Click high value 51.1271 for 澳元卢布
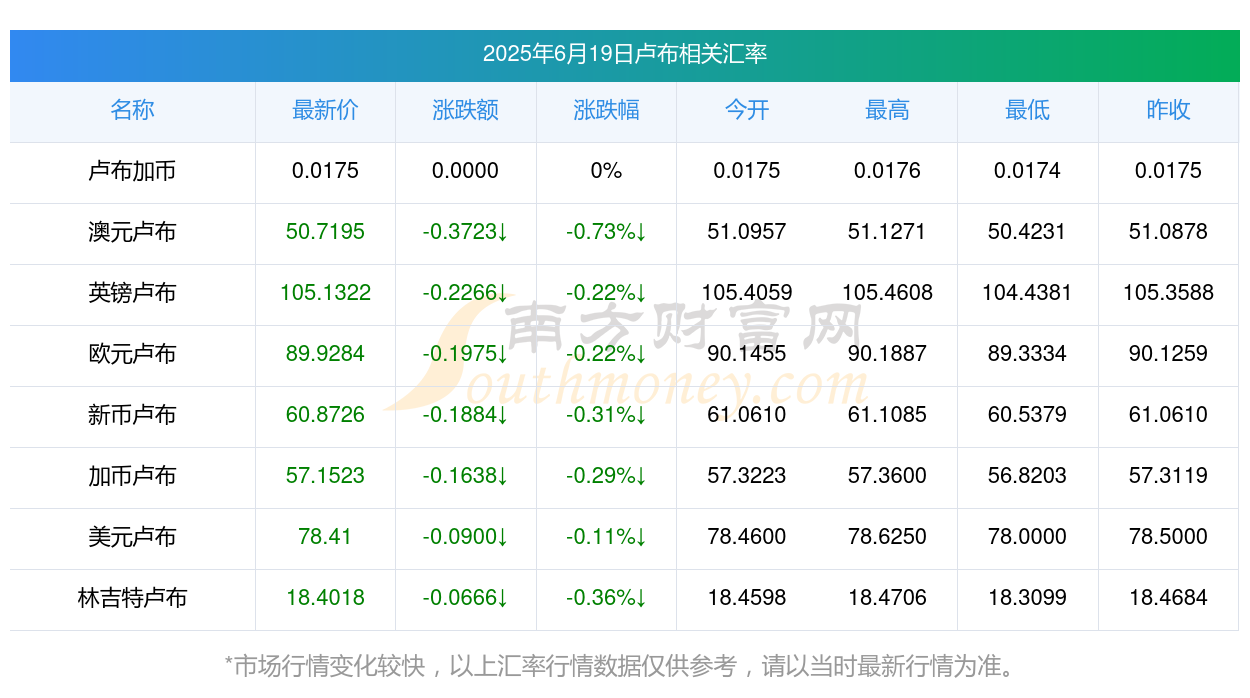Screen dimensions: 1250x698 (887, 232)
